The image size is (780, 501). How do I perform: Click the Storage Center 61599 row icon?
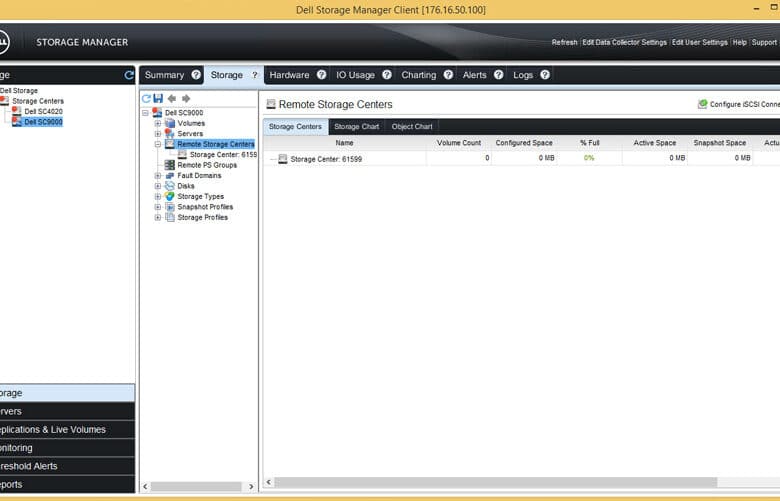point(283,159)
